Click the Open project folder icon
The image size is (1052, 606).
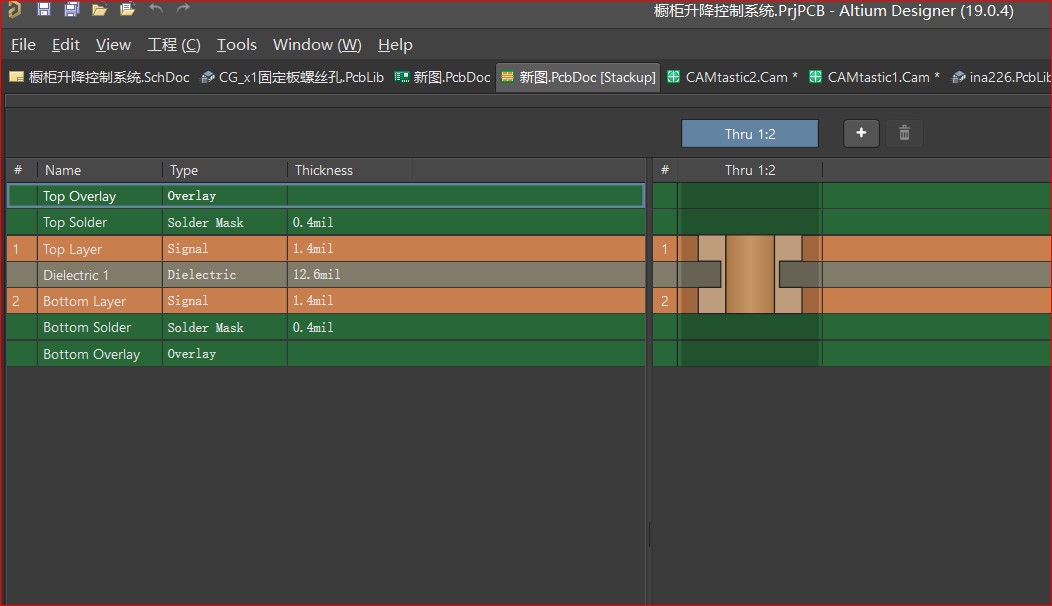(x=127, y=9)
